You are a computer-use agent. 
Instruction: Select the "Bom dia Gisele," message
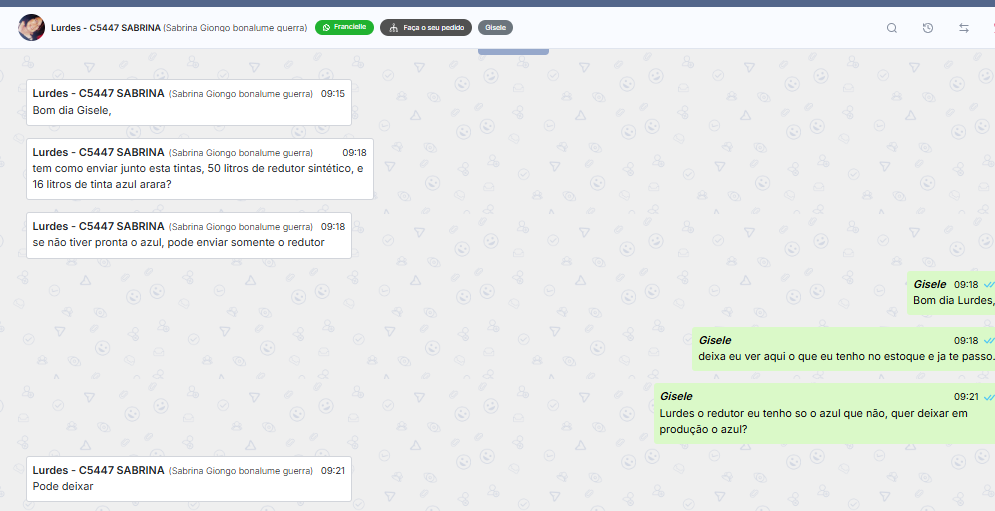188,102
